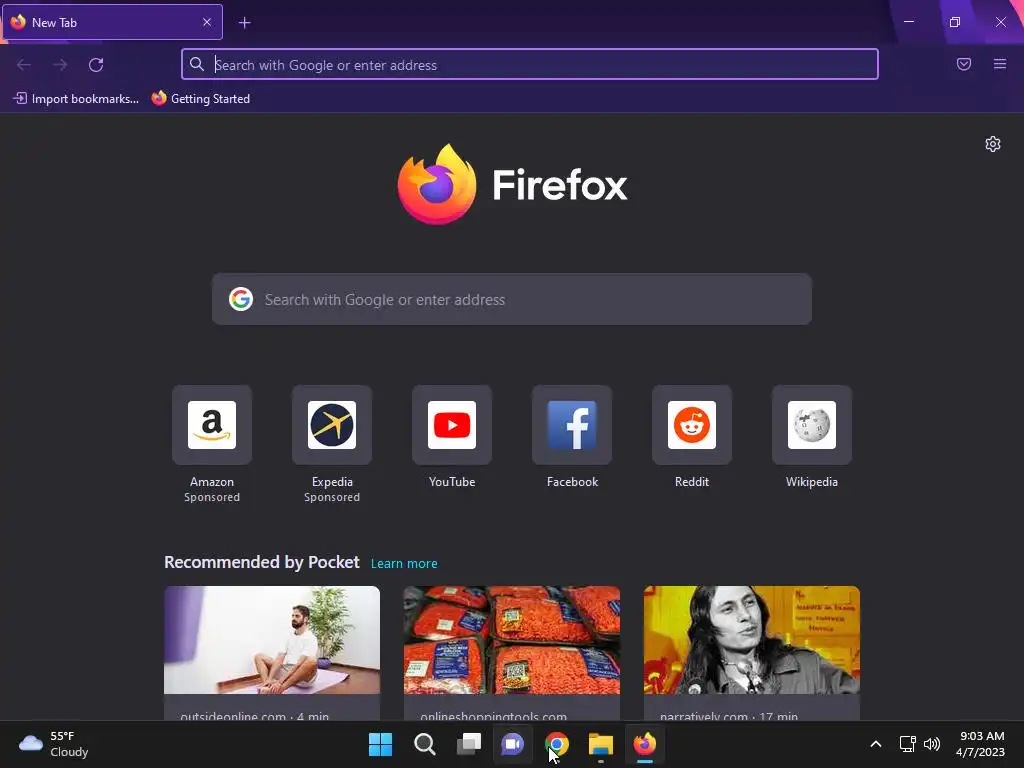Open the Save to Pocket button
This screenshot has height=768, width=1024.
pyautogui.click(x=964, y=64)
